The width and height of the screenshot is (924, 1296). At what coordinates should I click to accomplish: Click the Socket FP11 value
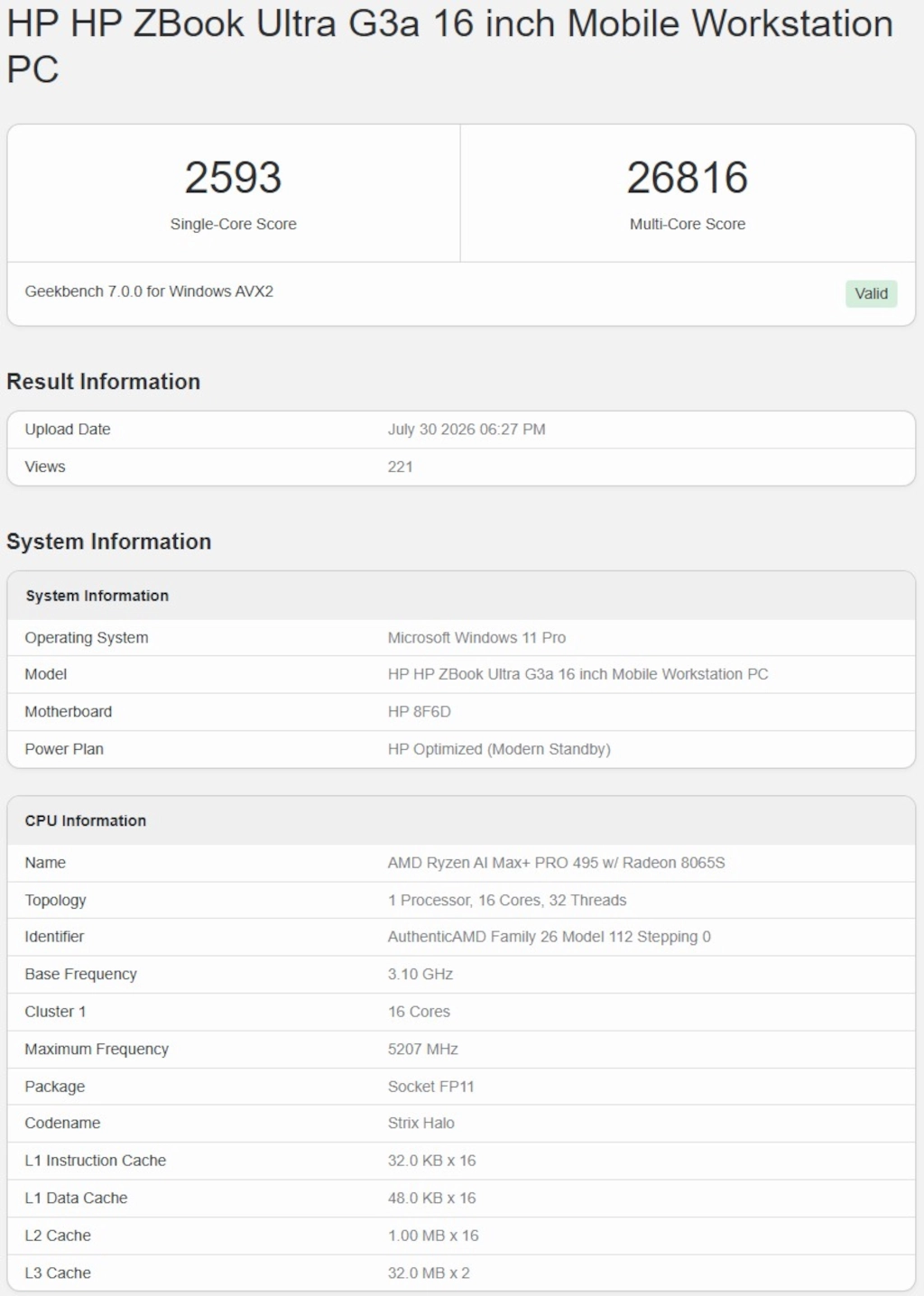tap(431, 1087)
